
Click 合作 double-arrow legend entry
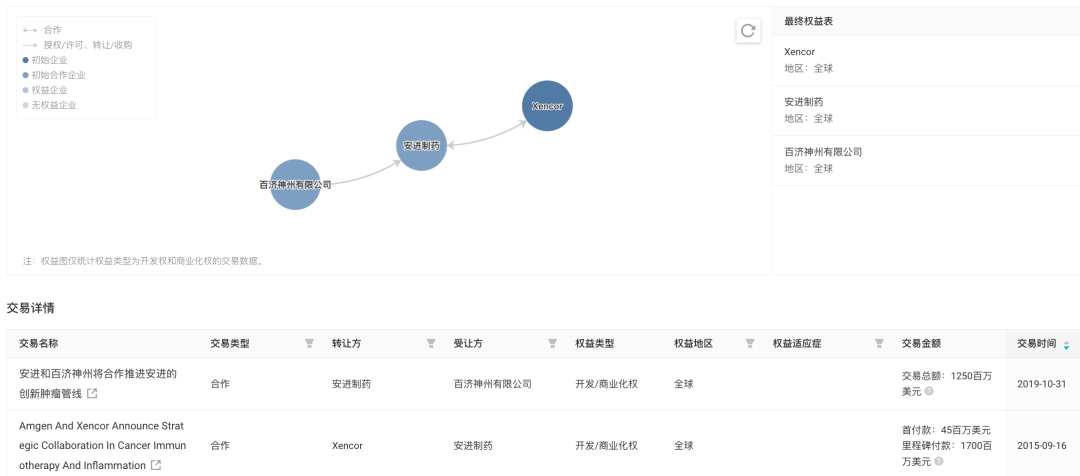tap(41, 30)
